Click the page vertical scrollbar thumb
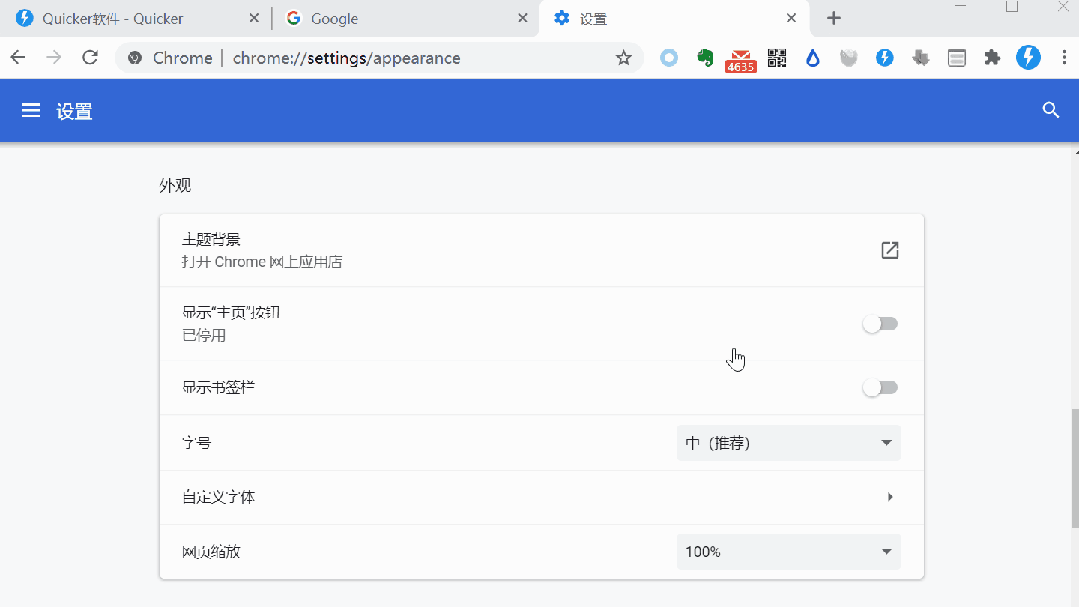Screen dimensions: 1079x607 [x=1075, y=468]
